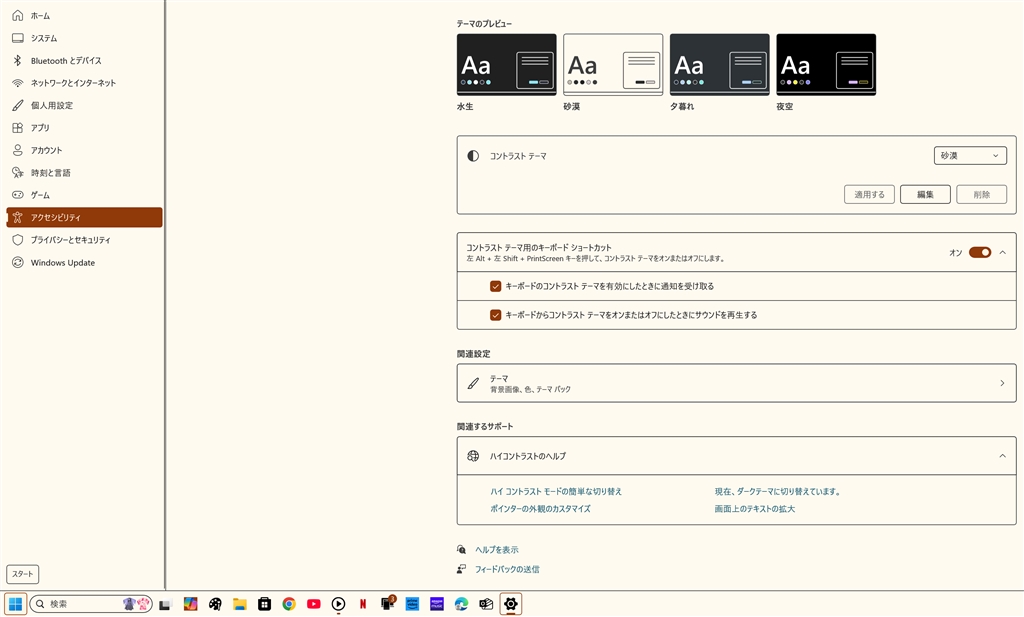This screenshot has height=617, width=1024.
Task: Collapse the ハイコントラストのヘルプ section
Action: pyautogui.click(x=1002, y=456)
